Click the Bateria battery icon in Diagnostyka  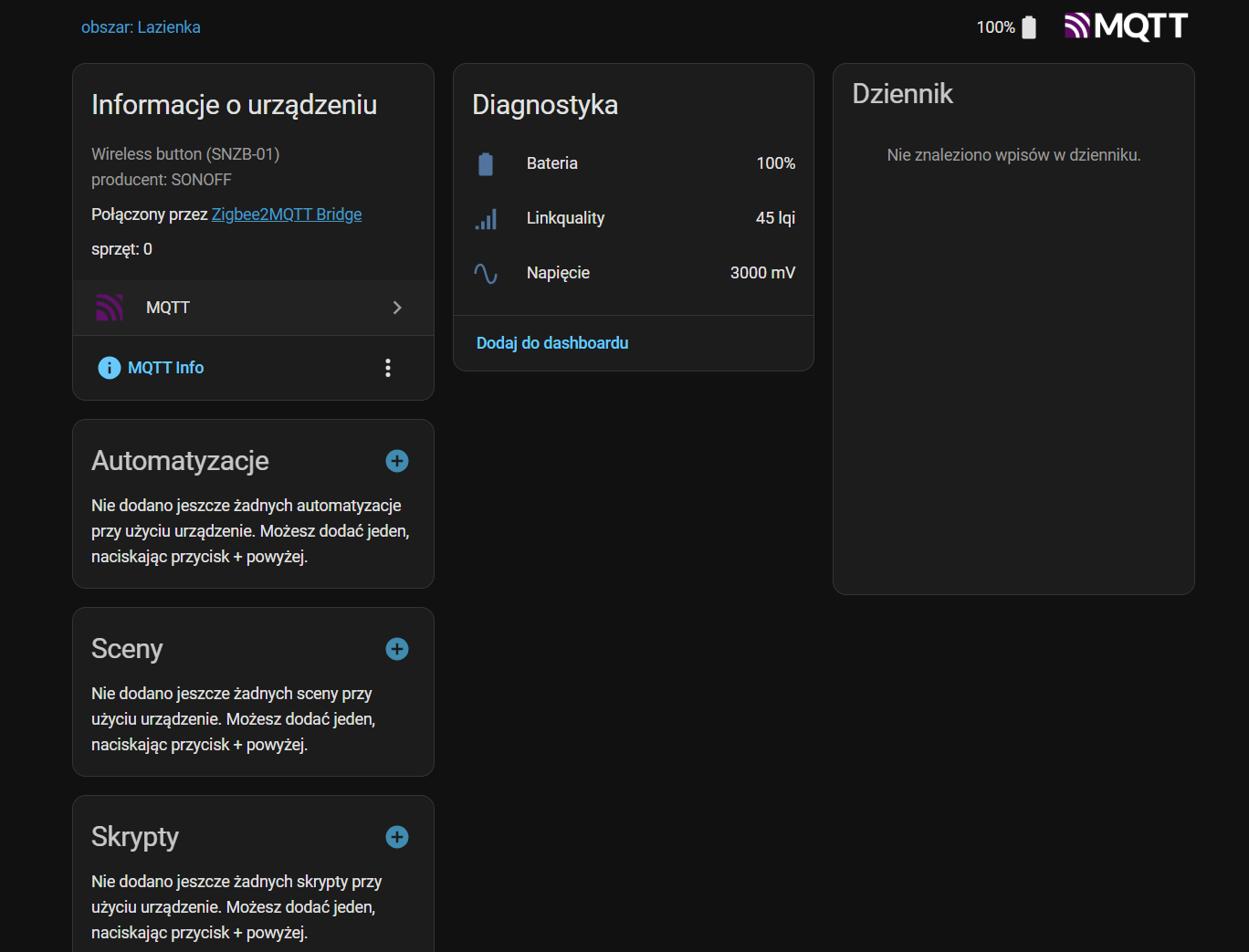coord(486,163)
